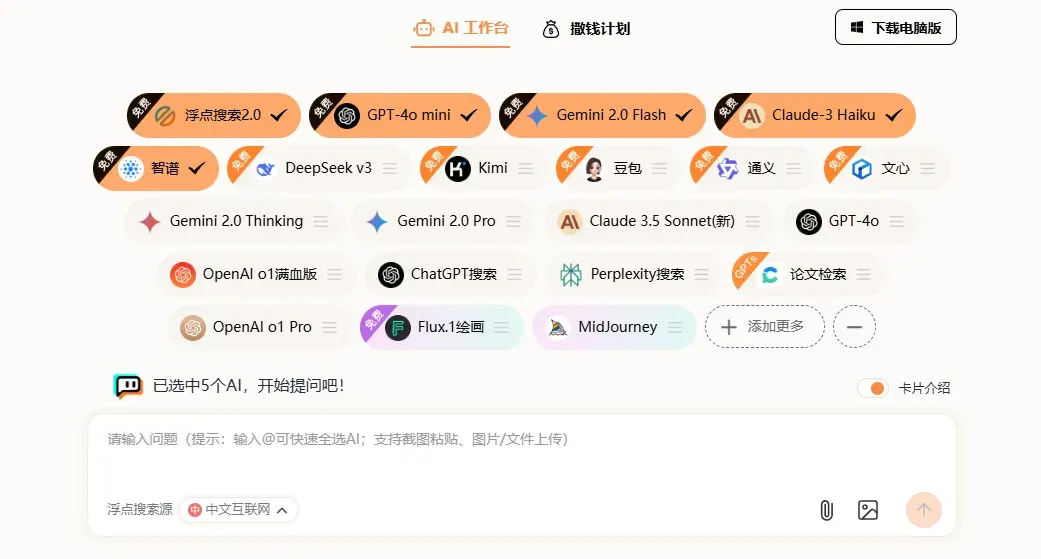Uncheck the Claude-3 Haiku model
1041x559 pixels.
pos(893,115)
